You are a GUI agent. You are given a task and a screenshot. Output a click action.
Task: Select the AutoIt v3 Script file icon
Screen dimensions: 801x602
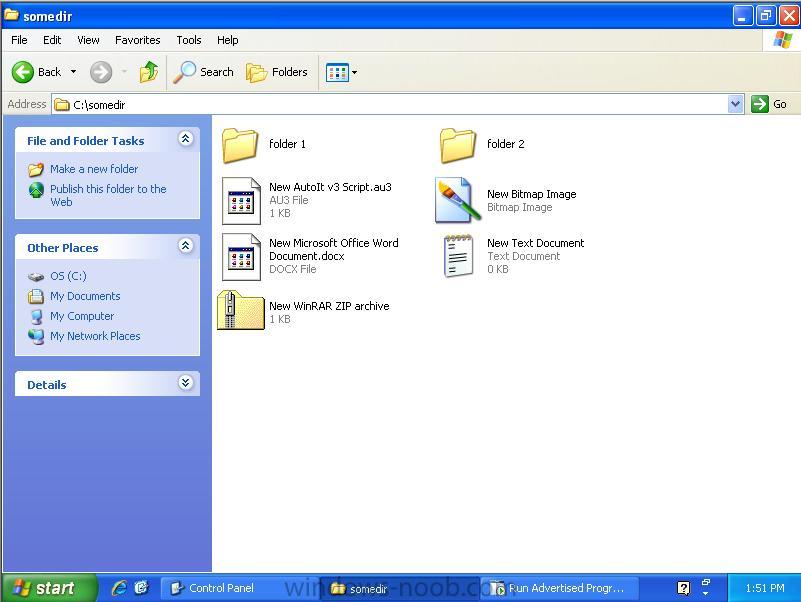(241, 201)
